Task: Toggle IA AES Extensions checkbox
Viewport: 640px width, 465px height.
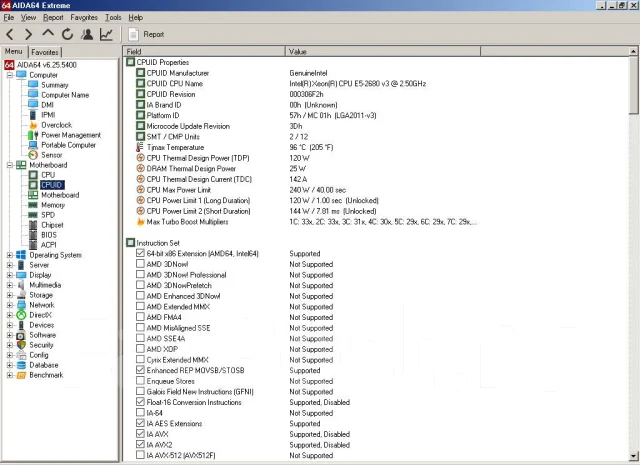Action: (140, 423)
